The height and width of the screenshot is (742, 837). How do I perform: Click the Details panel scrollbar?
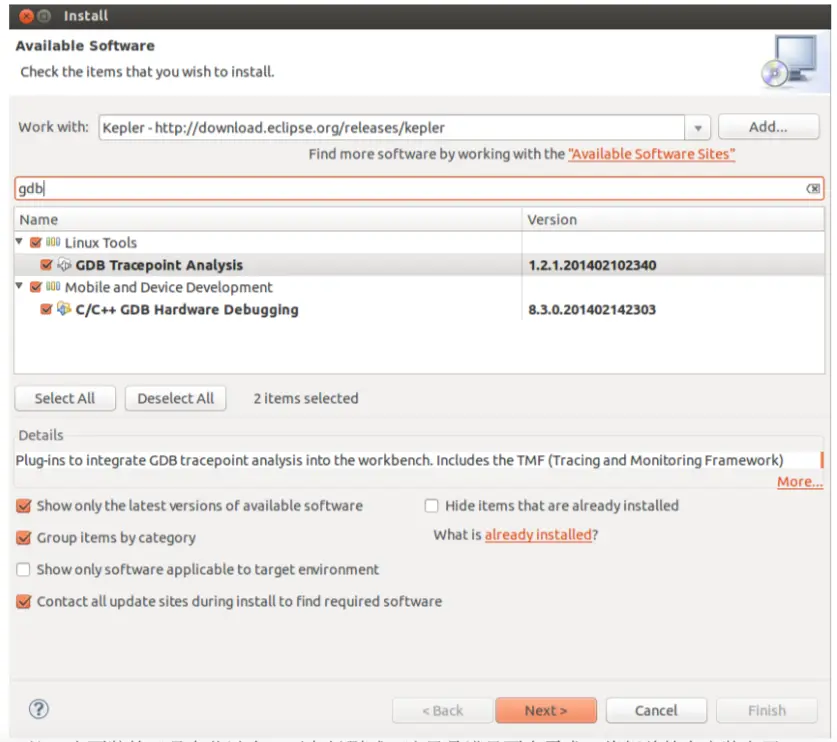(822, 460)
